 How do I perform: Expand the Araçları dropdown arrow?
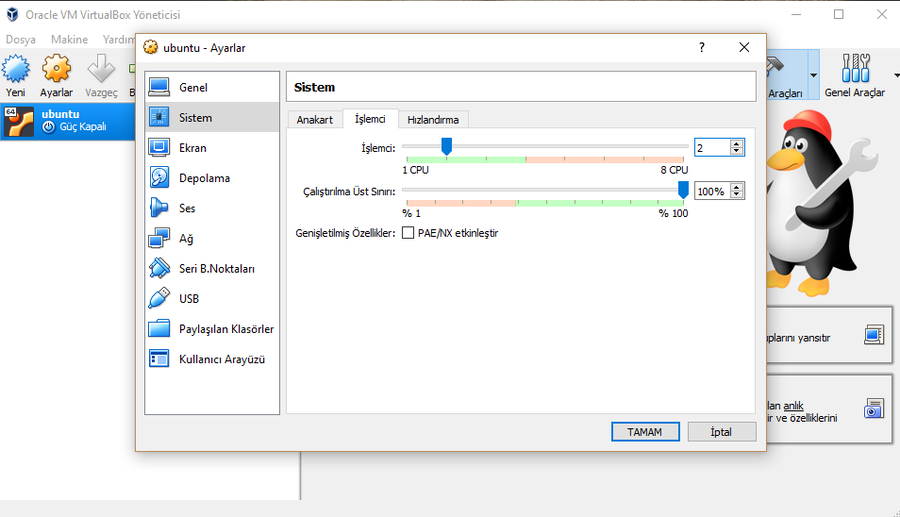tap(813, 76)
